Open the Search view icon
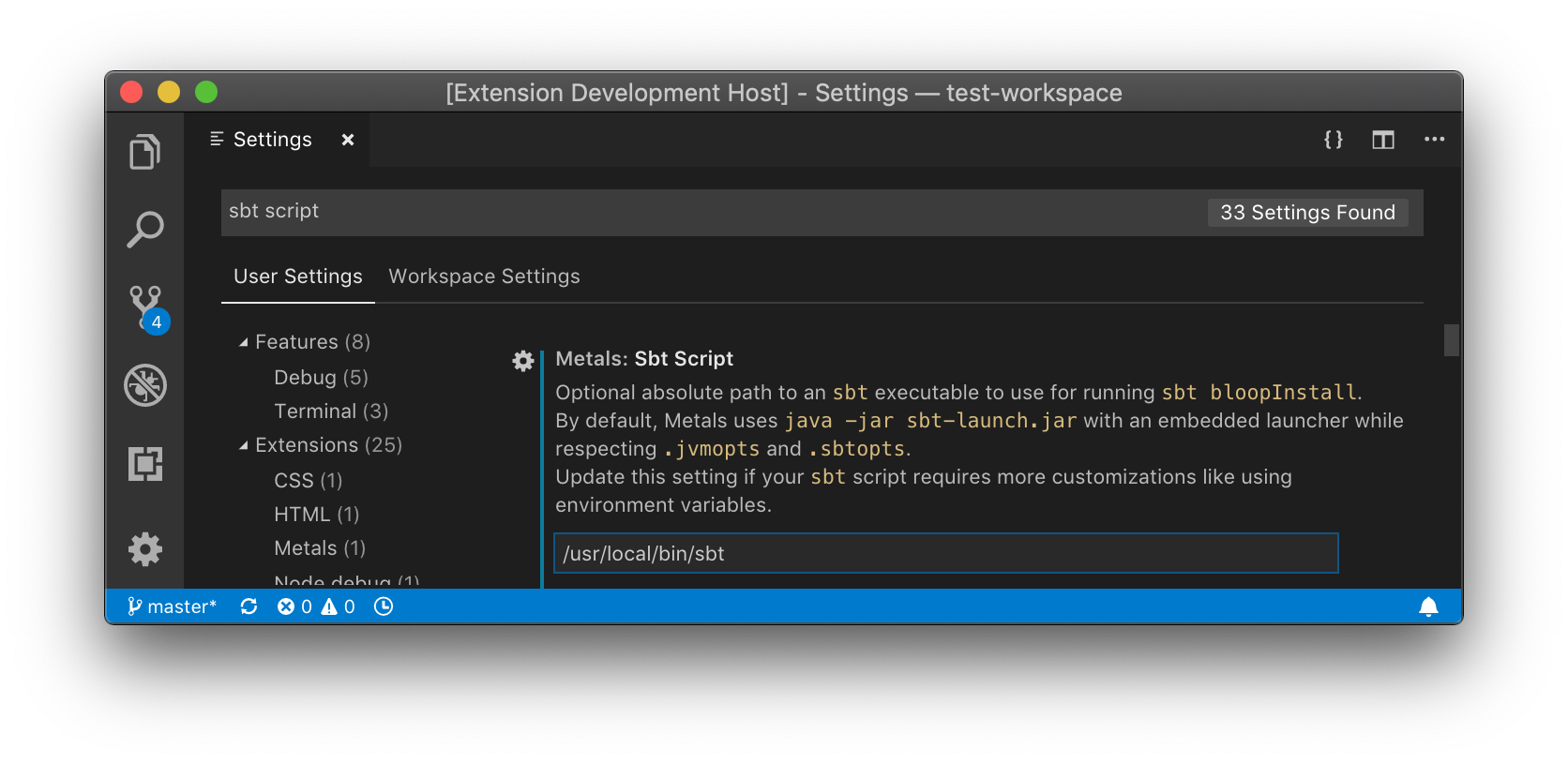Image resolution: width=1568 pixels, height=763 pixels. coord(144,230)
